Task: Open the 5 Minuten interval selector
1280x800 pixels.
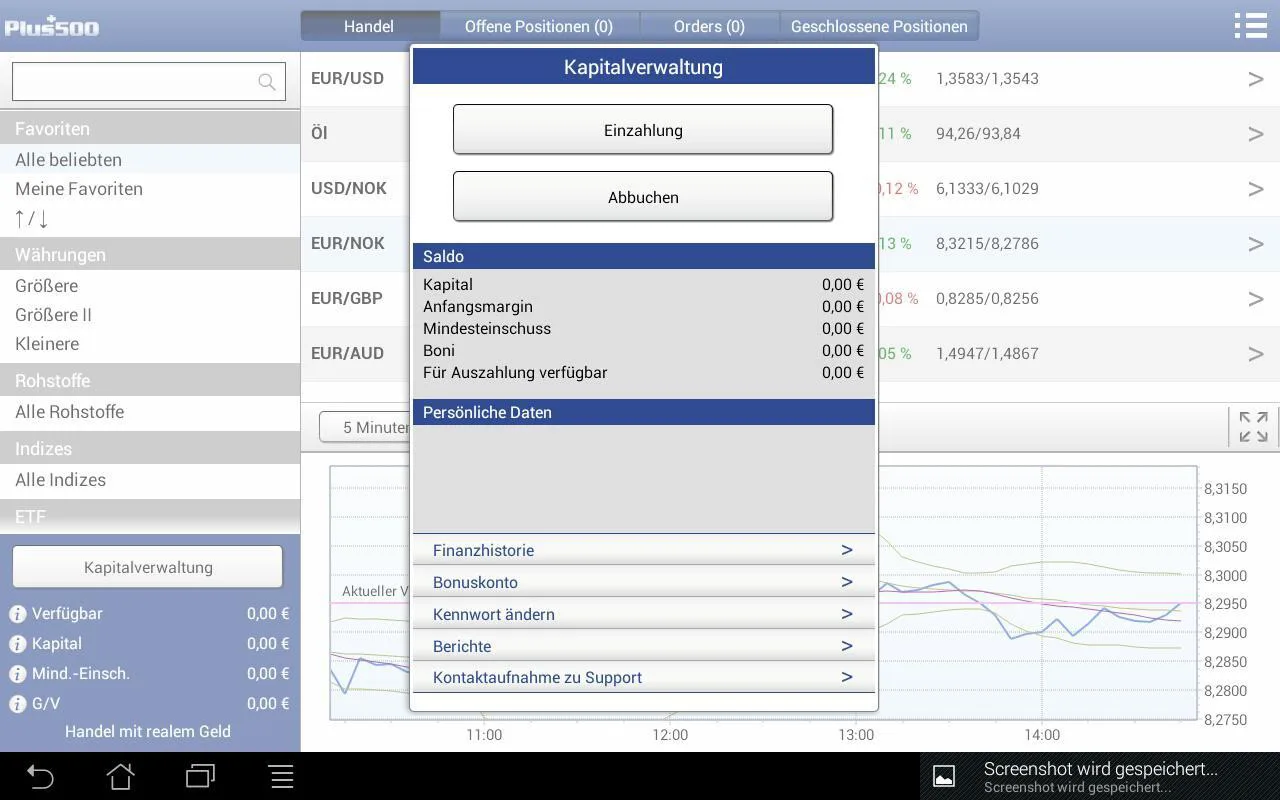Action: tap(366, 427)
